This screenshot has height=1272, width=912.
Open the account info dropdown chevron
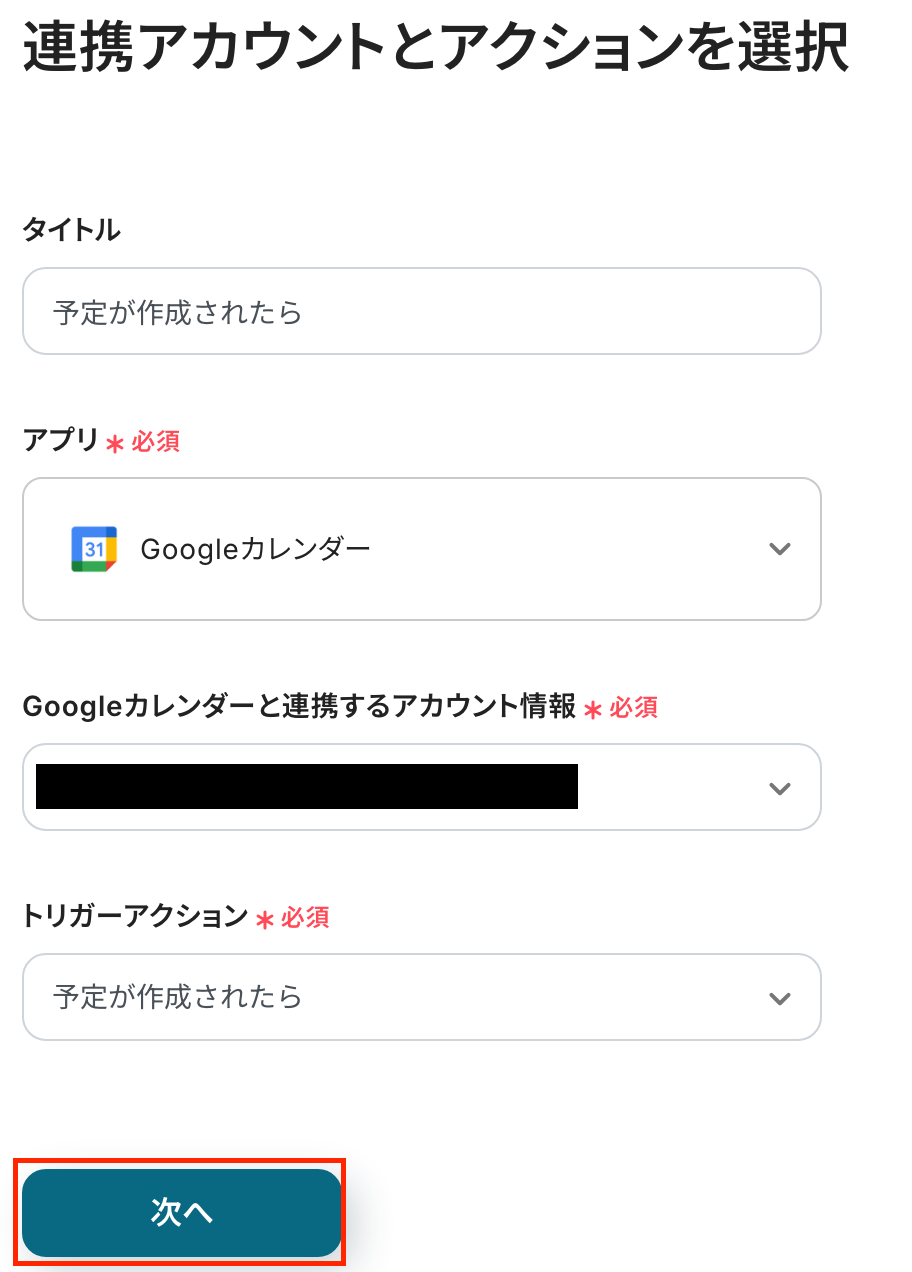click(x=779, y=788)
